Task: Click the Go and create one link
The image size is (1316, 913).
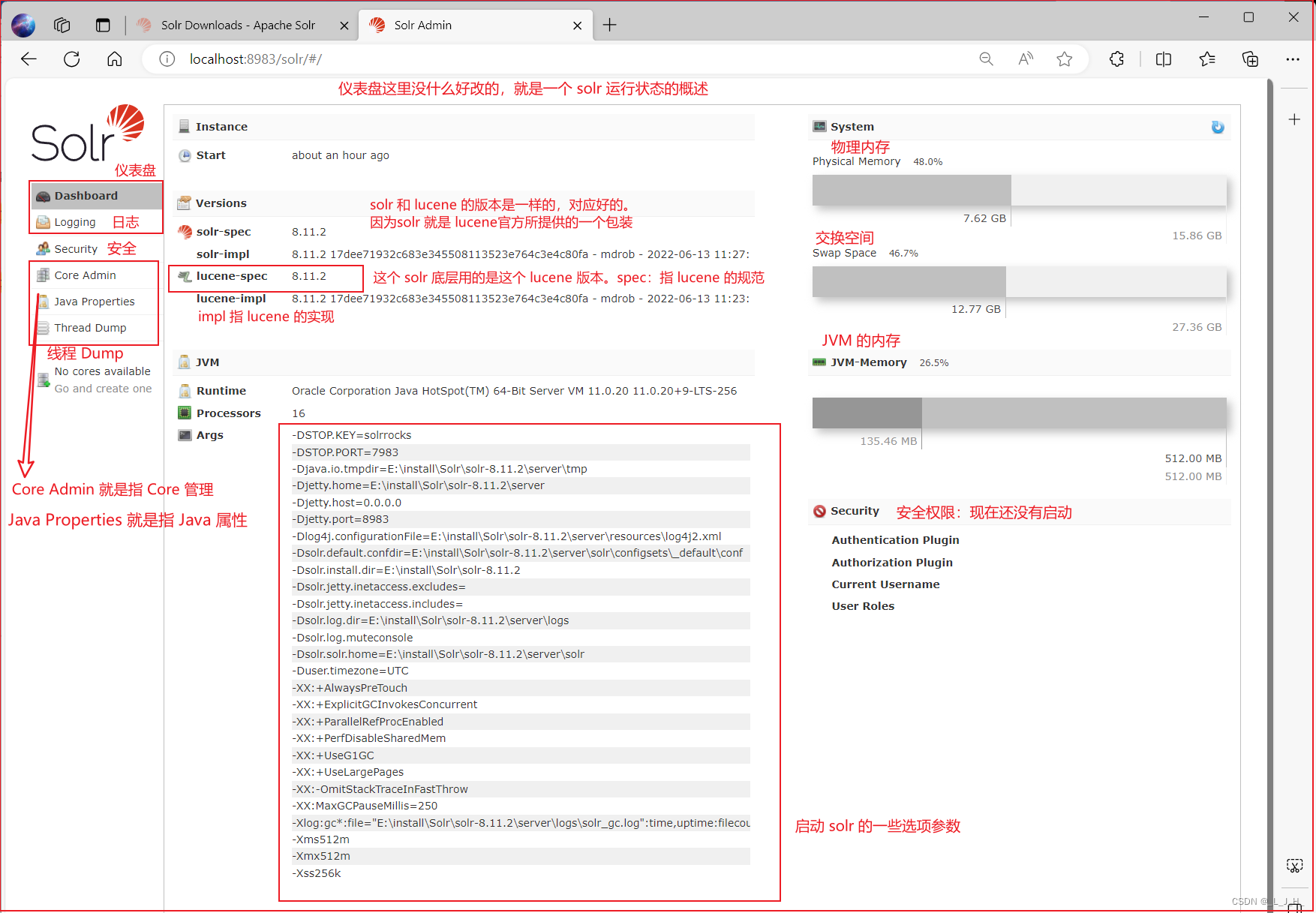Action: (x=103, y=389)
